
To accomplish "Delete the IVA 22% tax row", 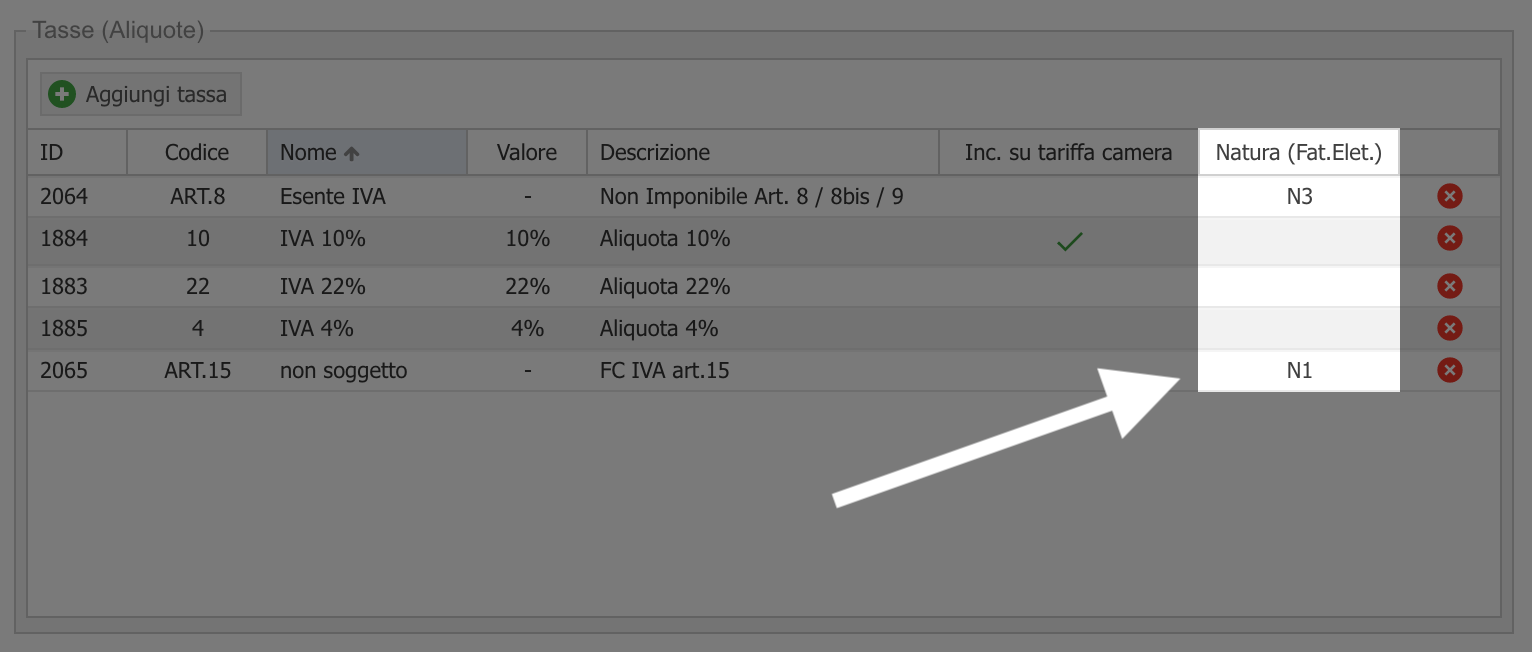I will point(1449,286).
